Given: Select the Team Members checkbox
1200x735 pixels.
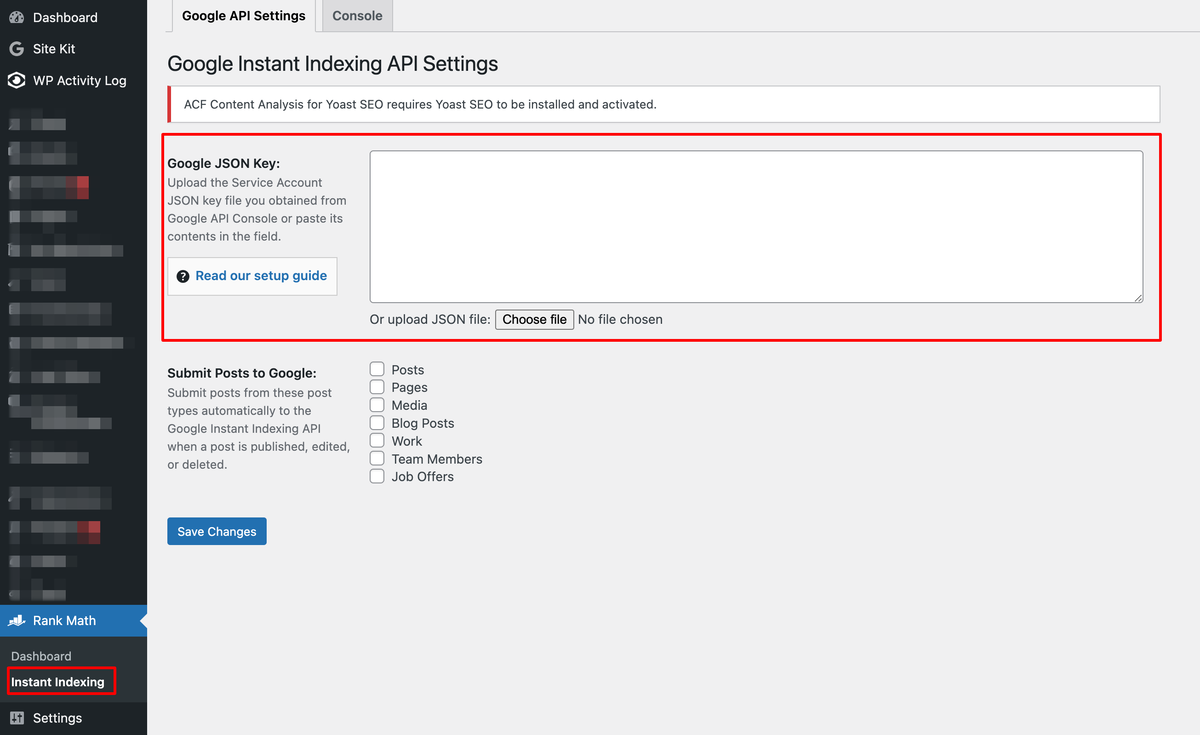Looking at the screenshot, I should click(x=377, y=459).
